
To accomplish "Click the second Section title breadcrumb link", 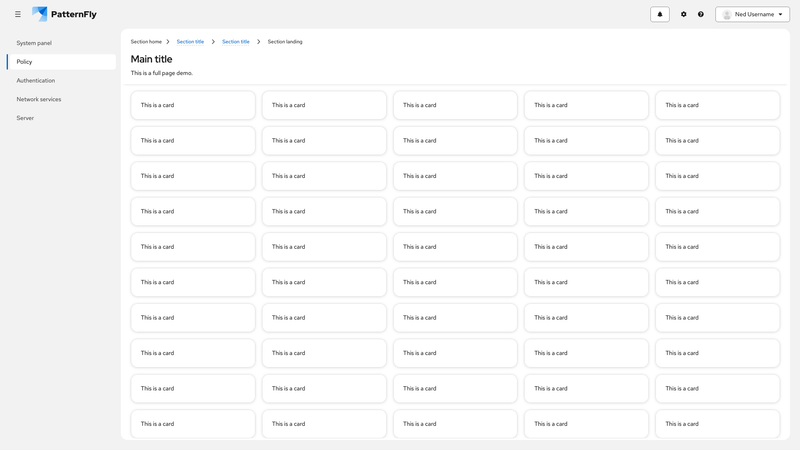I will click(236, 42).
